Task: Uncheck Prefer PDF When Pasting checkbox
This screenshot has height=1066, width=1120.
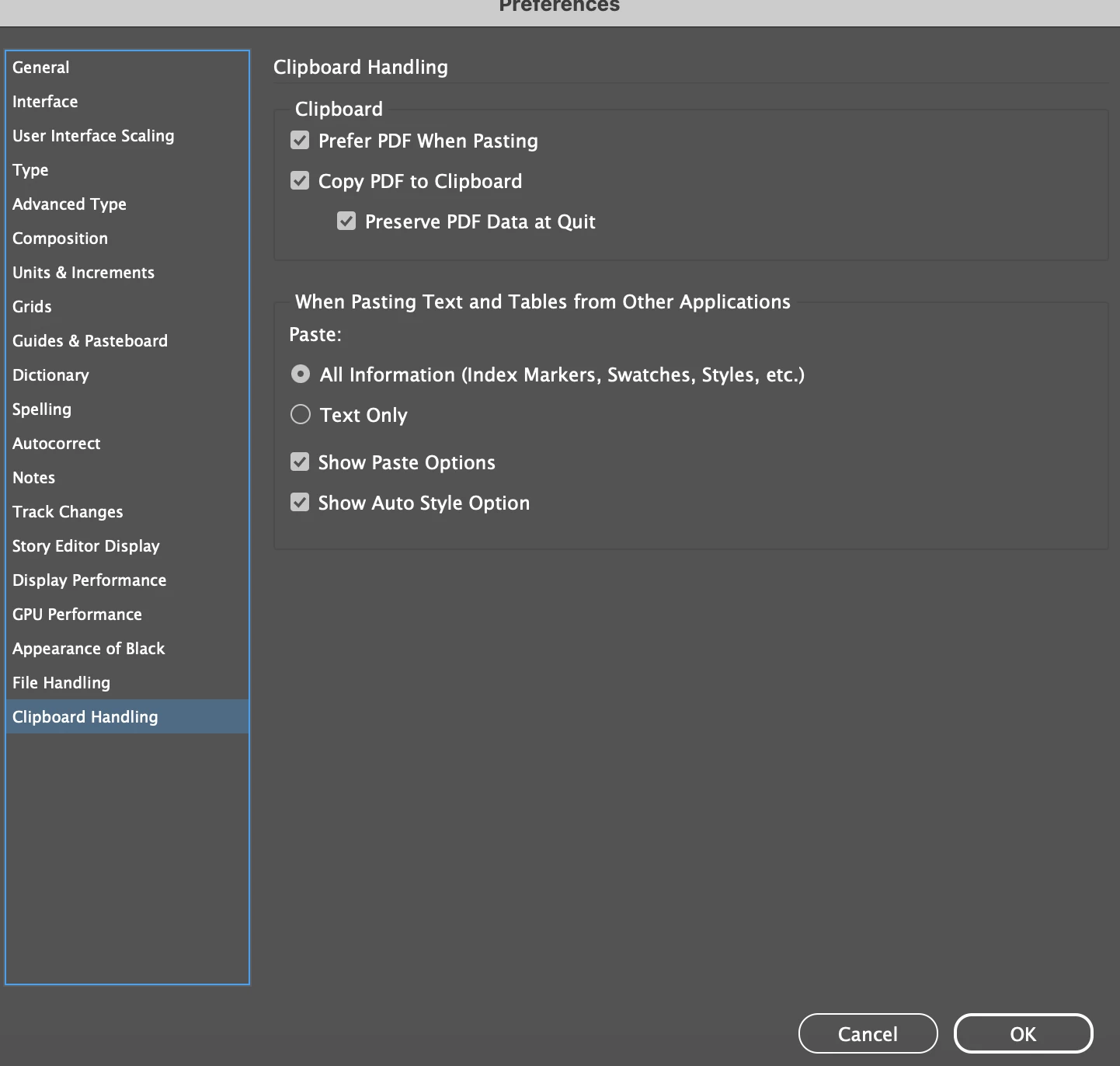Action: tap(300, 141)
